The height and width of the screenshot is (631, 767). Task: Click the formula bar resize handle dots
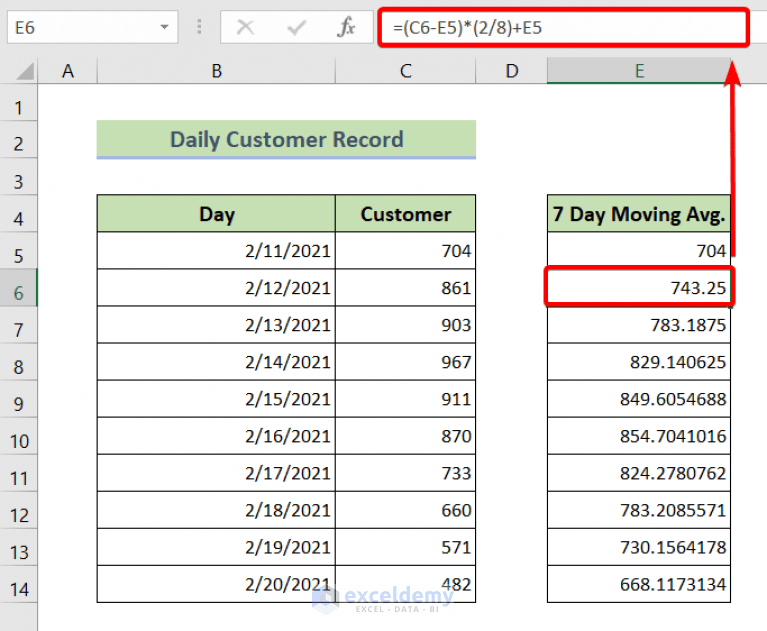pyautogui.click(x=199, y=27)
